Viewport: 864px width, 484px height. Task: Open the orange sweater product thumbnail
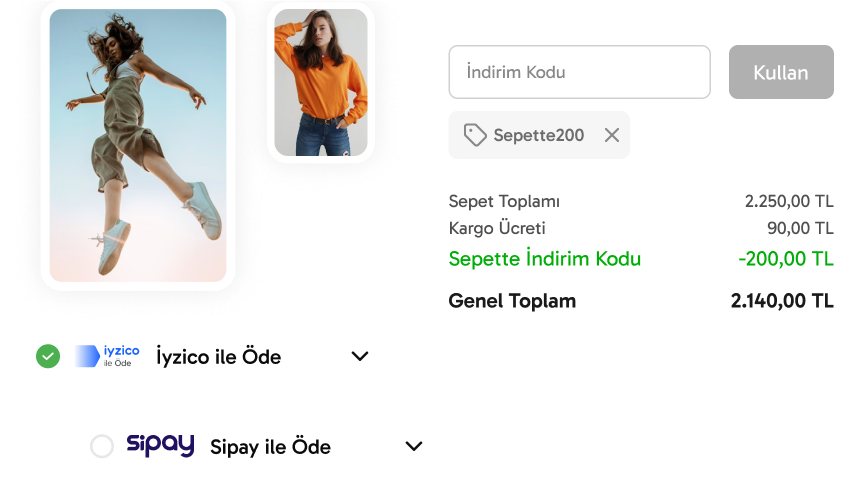[321, 82]
